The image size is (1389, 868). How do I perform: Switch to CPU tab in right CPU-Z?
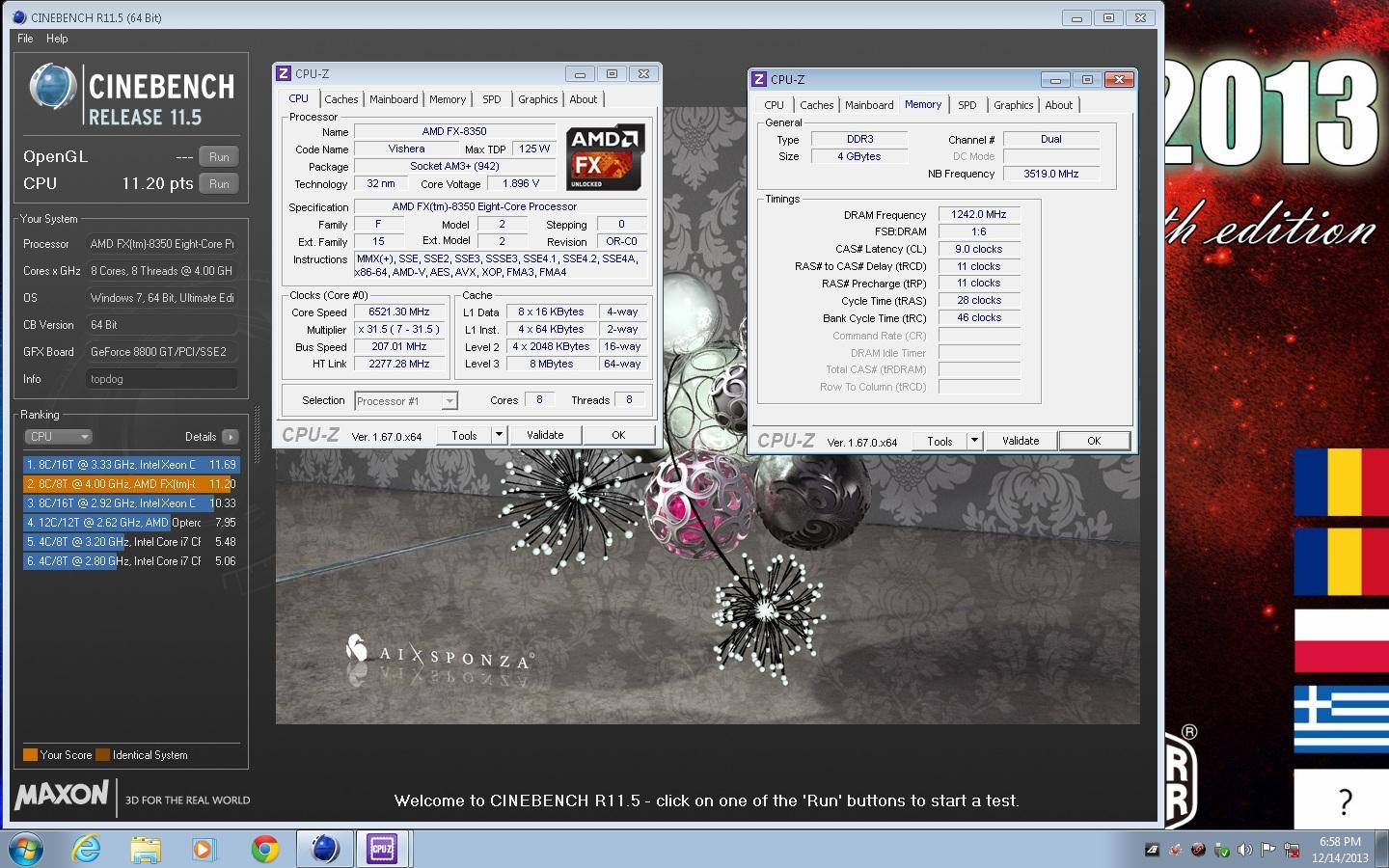tap(774, 105)
